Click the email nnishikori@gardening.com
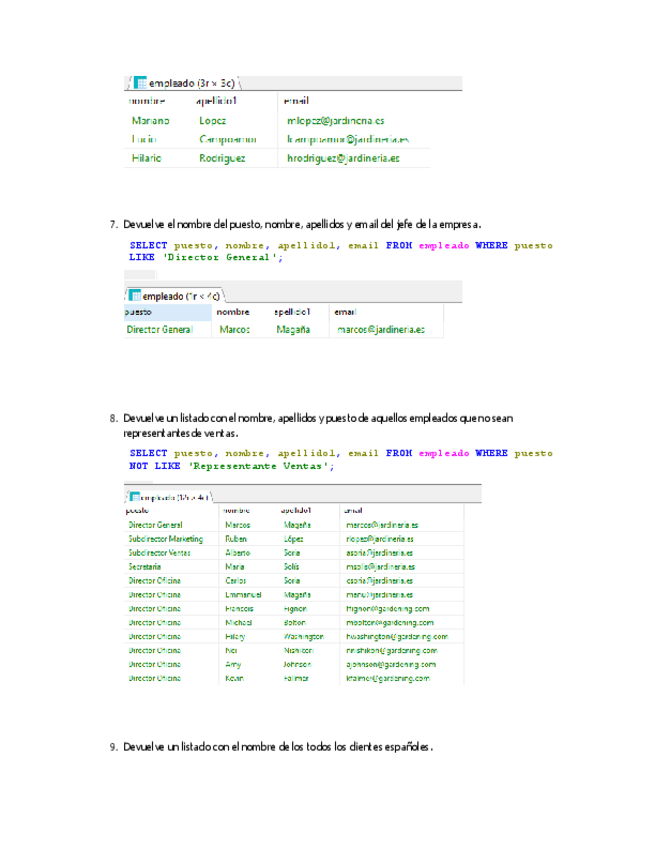Screen dimensions: 655x848 point(392,651)
